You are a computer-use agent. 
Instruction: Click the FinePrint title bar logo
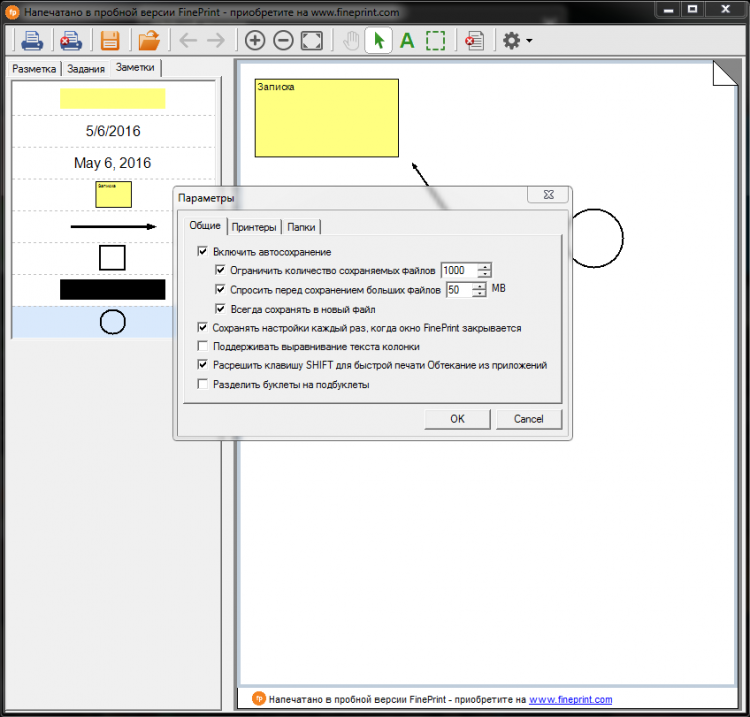point(12,12)
